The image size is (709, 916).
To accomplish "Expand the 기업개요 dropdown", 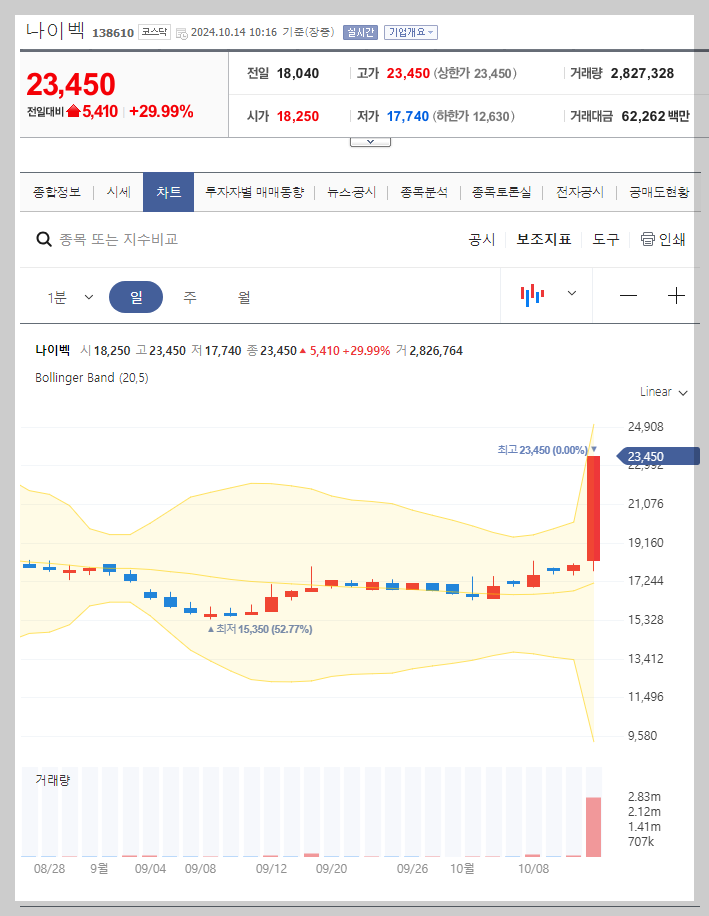I will click(409, 31).
